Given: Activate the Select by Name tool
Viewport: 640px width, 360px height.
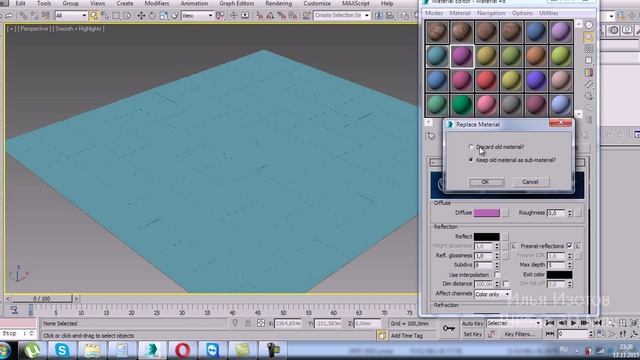Looking at the screenshot, I should point(105,16).
